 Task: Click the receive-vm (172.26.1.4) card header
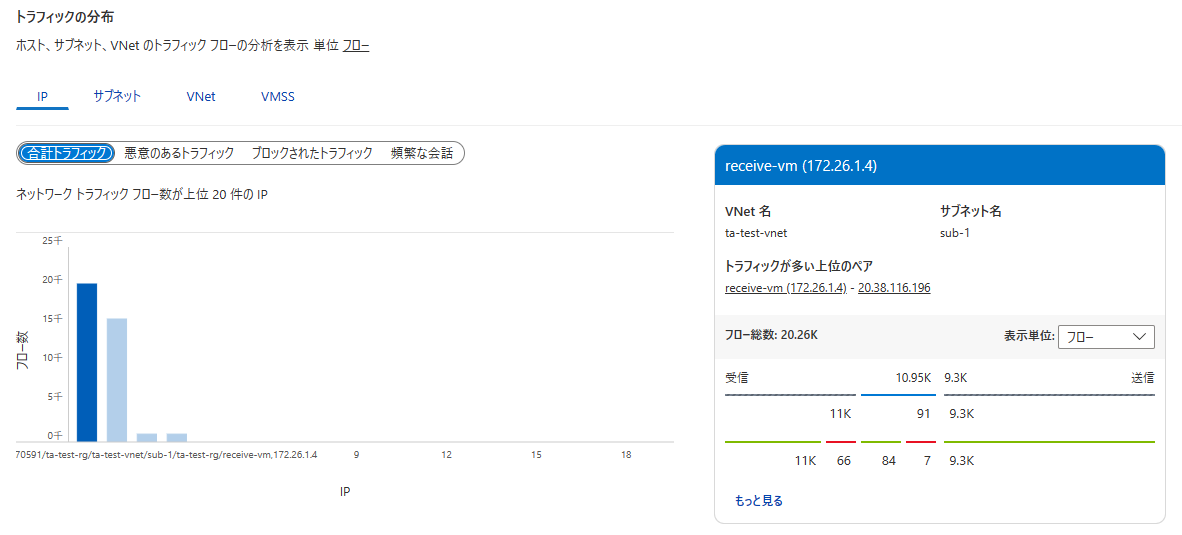[939, 166]
